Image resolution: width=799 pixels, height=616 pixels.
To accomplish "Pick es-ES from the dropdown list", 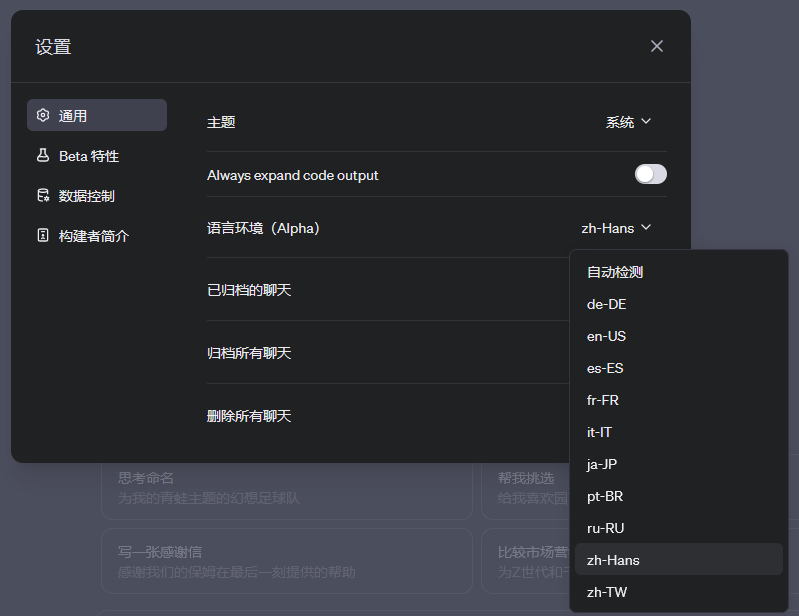I will click(605, 368).
